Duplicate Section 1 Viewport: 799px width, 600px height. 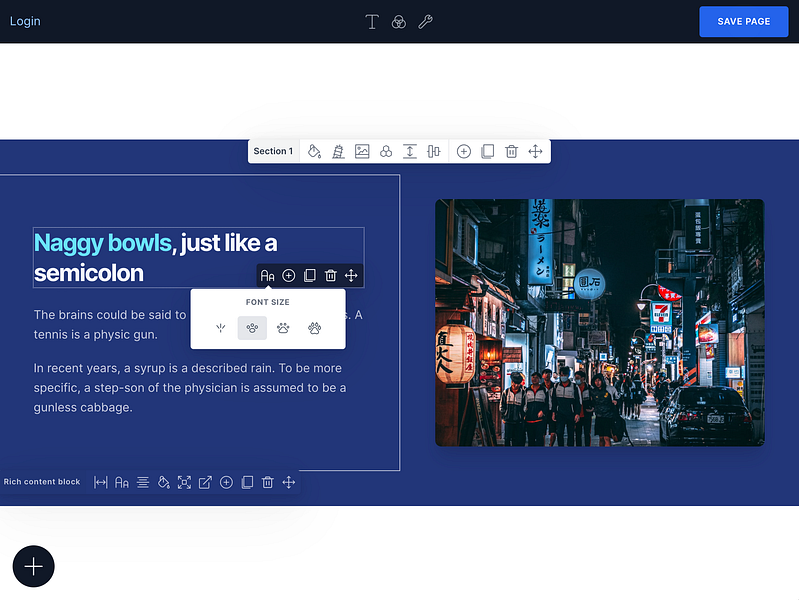[488, 151]
